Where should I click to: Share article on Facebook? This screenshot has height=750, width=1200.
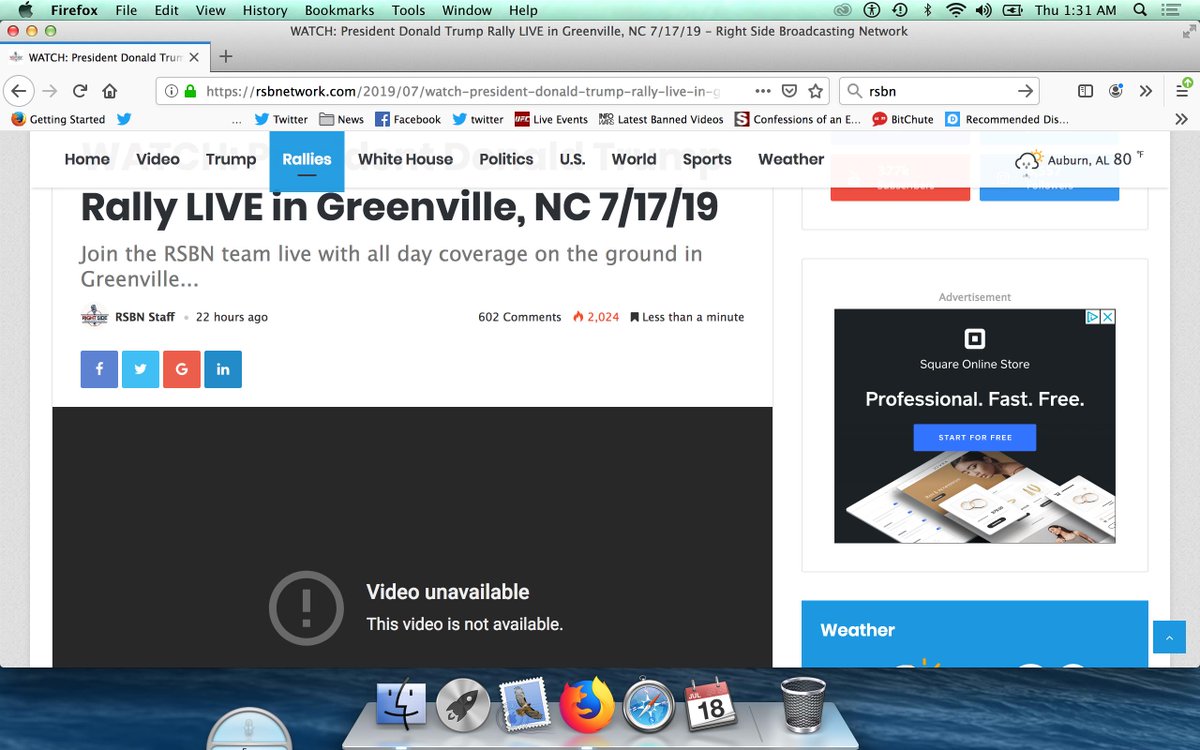coord(99,369)
